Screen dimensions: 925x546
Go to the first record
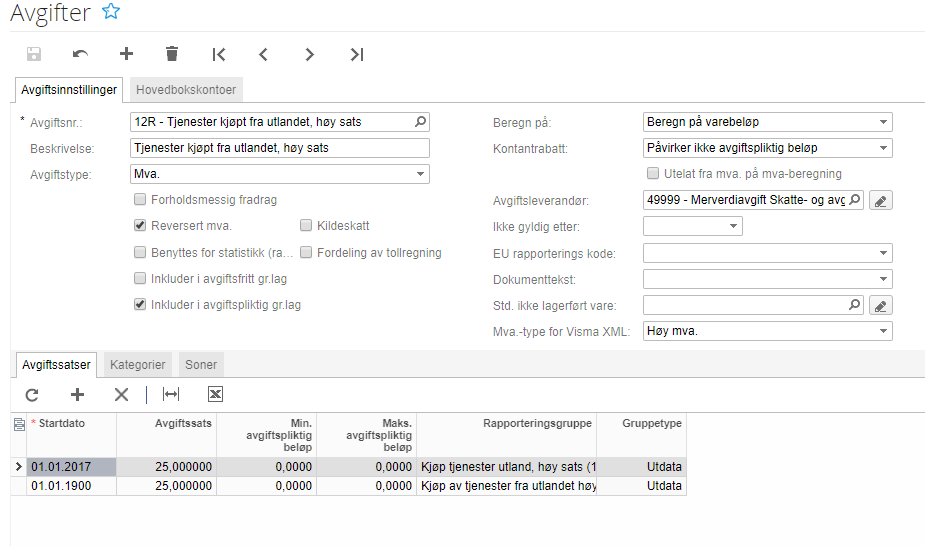tap(218, 54)
